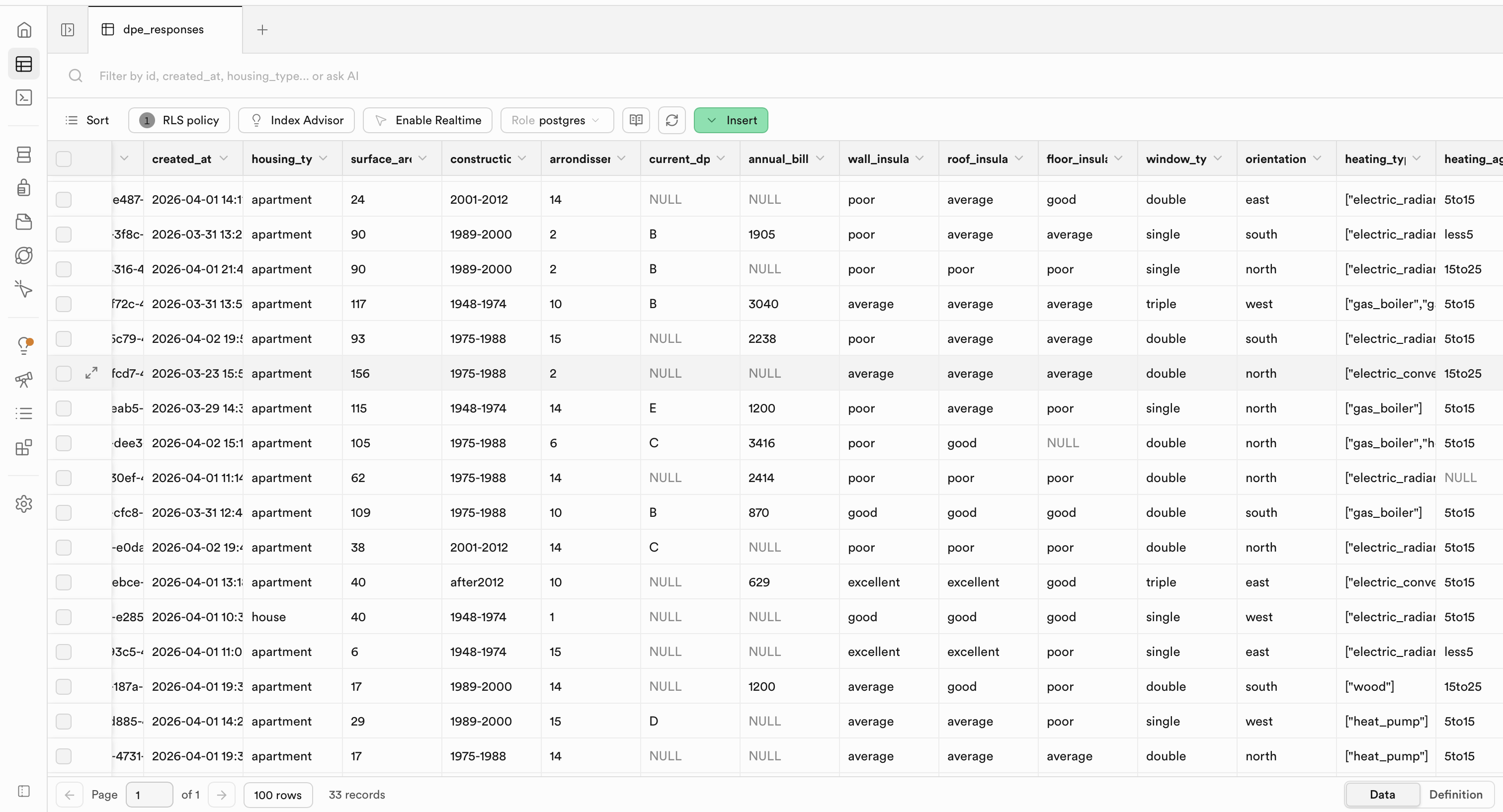Open Reports via the telescope icon
Screen dimensions: 1503x812
pos(24,379)
